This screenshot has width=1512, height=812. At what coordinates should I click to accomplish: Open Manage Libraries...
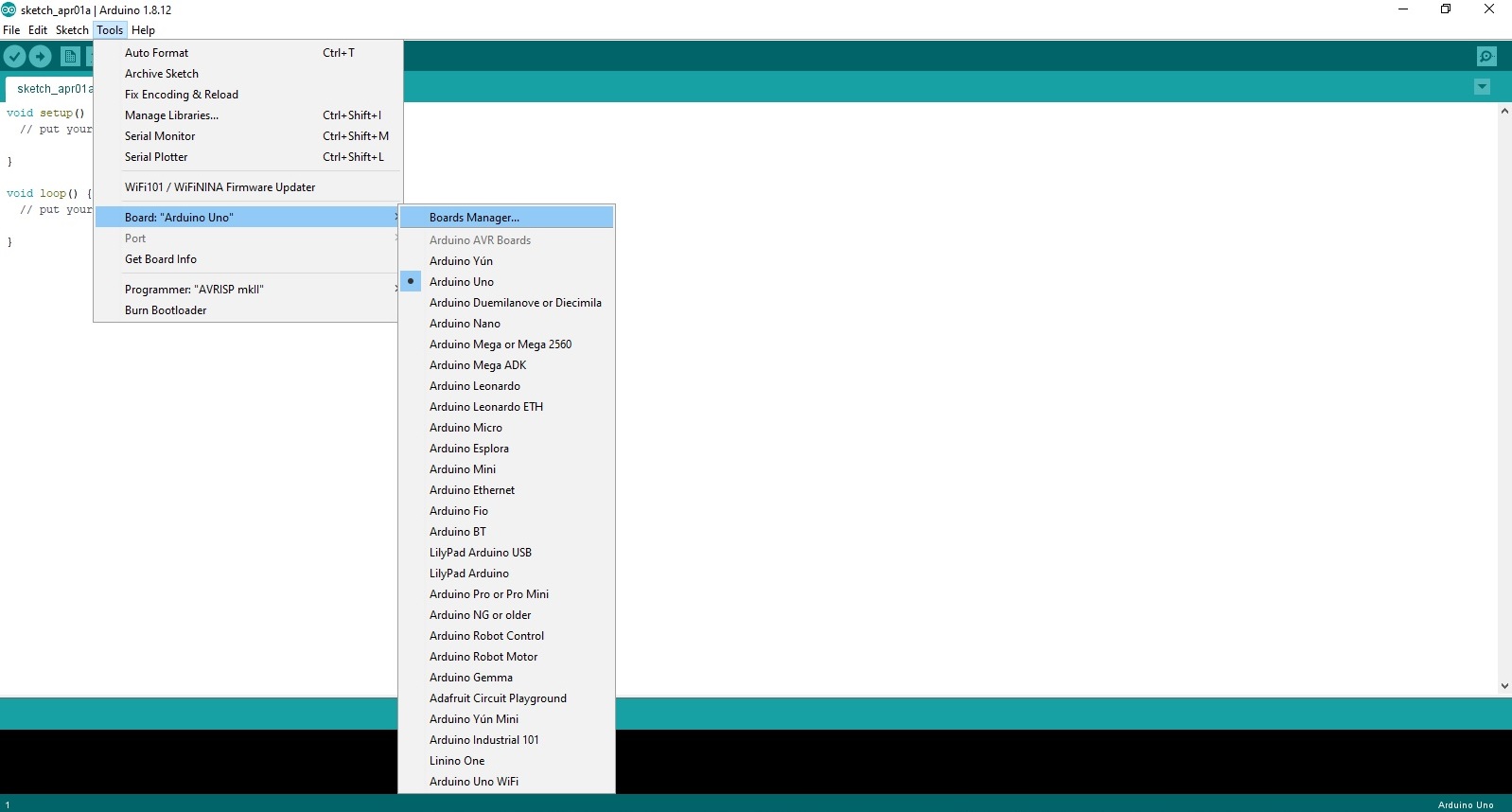pyautogui.click(x=248, y=115)
